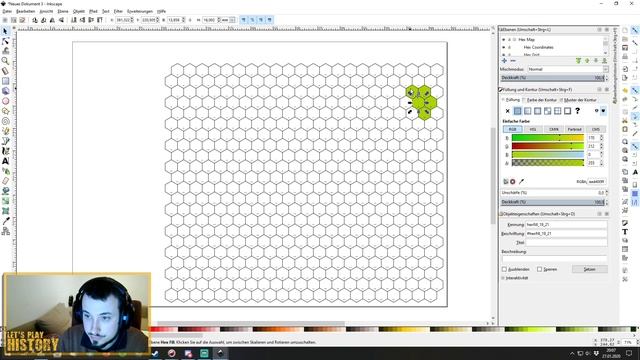Open the Erweiterungen menu
This screenshot has width=640, height=360.
[x=140, y=11]
